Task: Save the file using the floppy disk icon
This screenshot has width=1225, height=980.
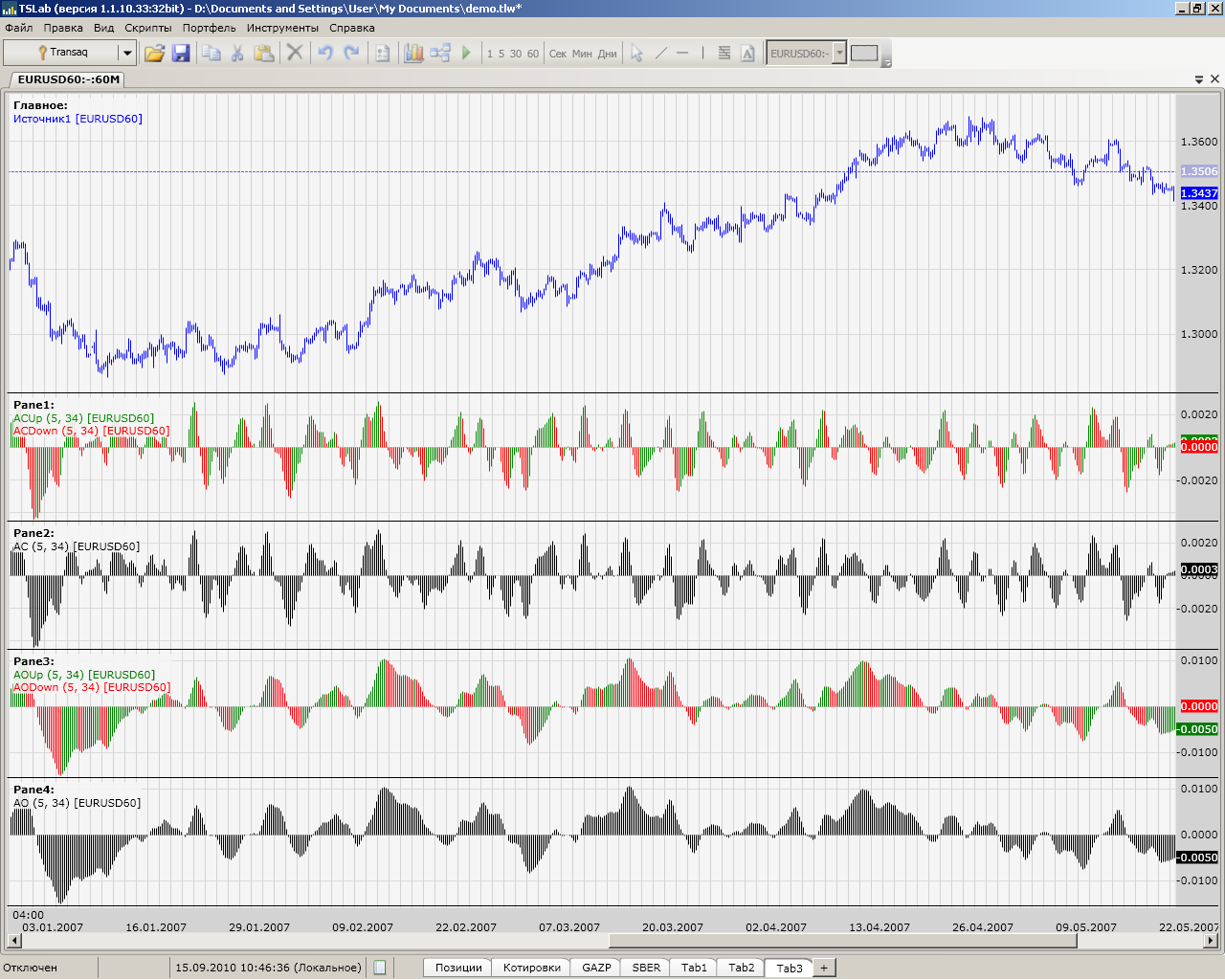Action: click(x=181, y=54)
